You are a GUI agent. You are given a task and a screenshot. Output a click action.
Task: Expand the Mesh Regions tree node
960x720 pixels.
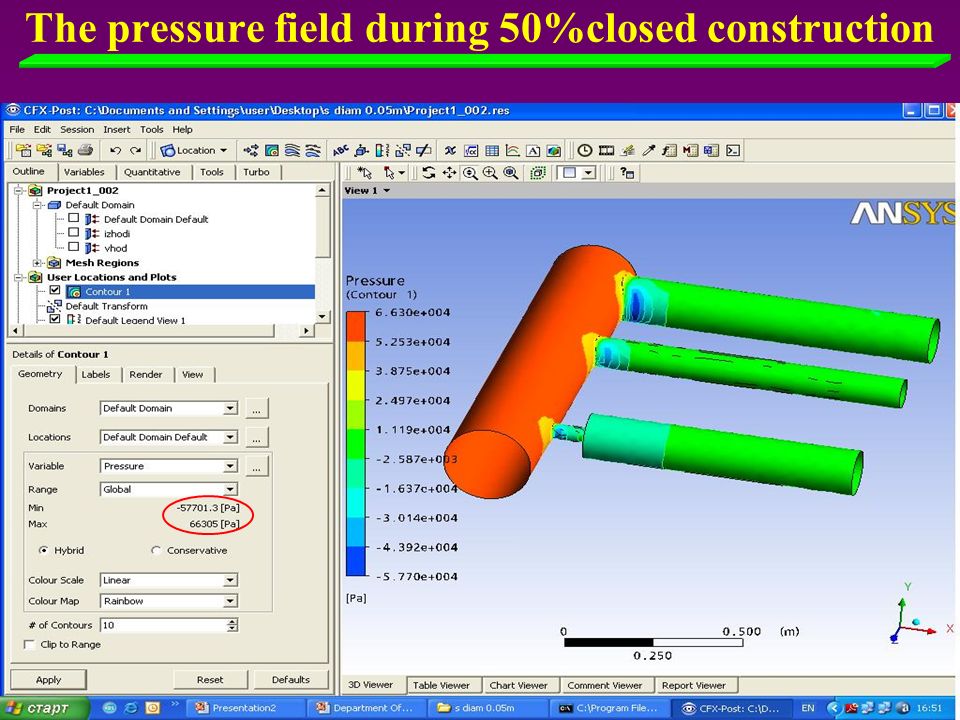coord(37,263)
